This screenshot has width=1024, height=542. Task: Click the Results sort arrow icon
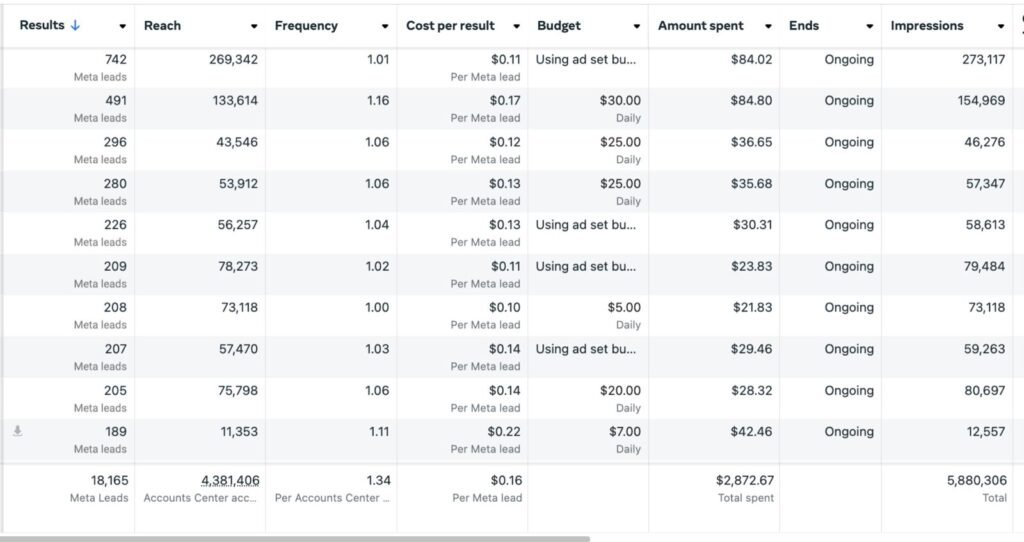pyautogui.click(x=75, y=26)
